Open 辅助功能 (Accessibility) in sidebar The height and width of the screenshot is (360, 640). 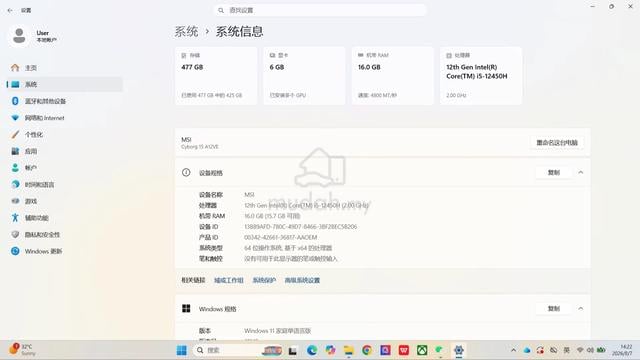click(64, 218)
